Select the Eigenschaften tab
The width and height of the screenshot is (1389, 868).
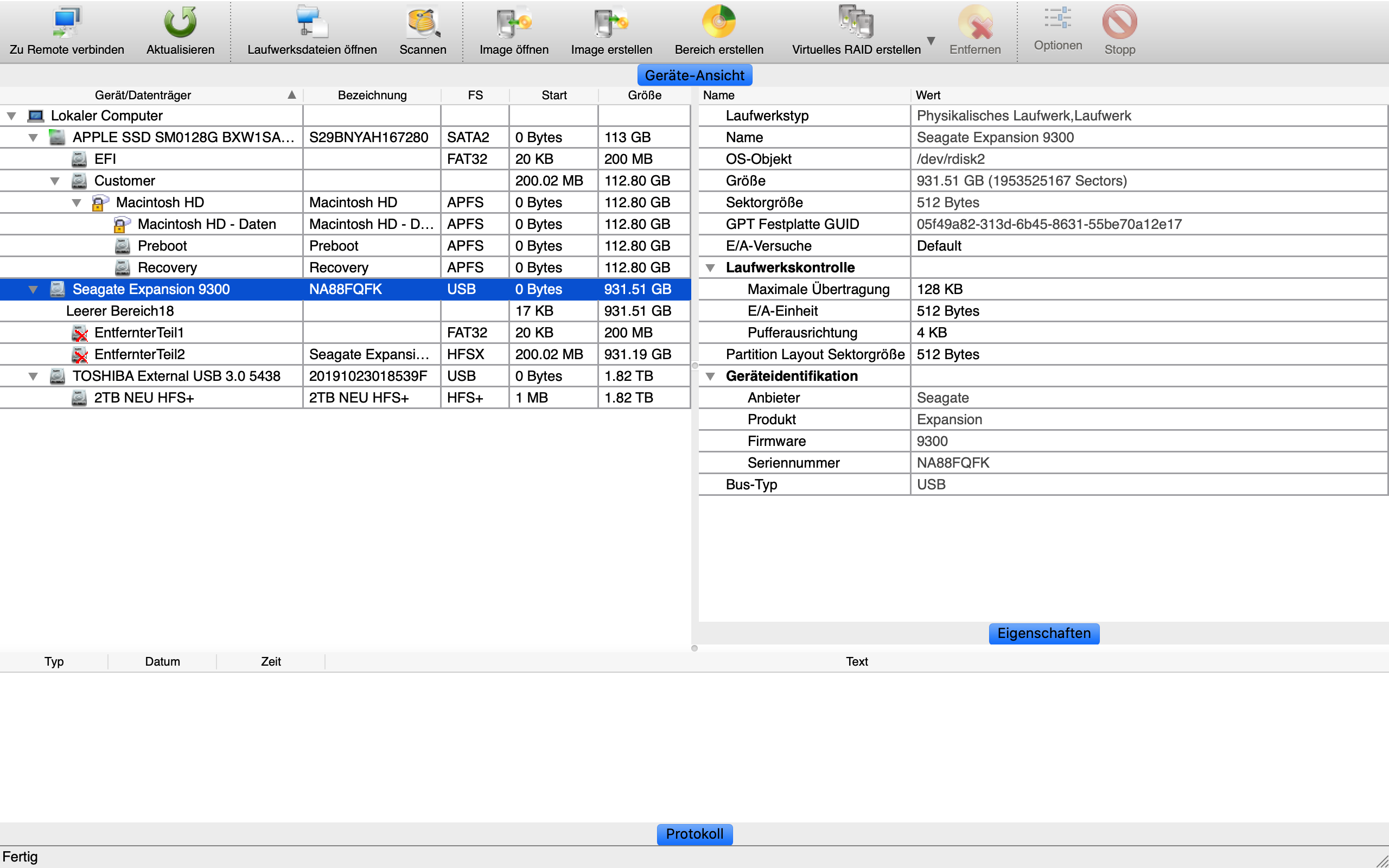click(1043, 633)
